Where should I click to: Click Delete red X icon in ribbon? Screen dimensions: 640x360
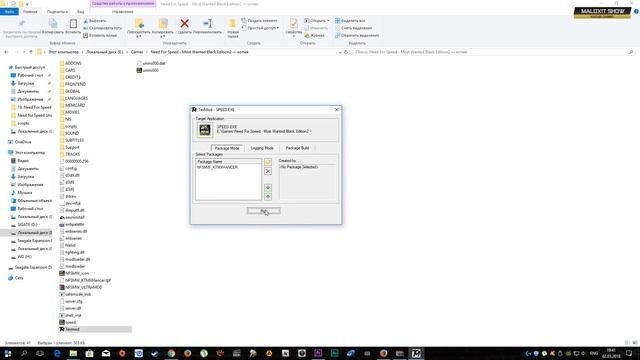[184, 24]
